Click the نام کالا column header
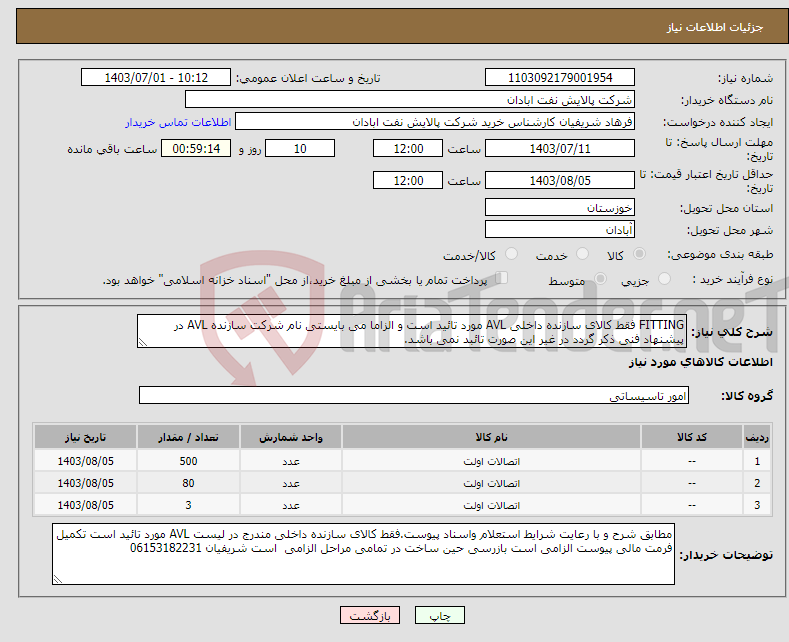789x642 pixels. pyautogui.click(x=492, y=437)
